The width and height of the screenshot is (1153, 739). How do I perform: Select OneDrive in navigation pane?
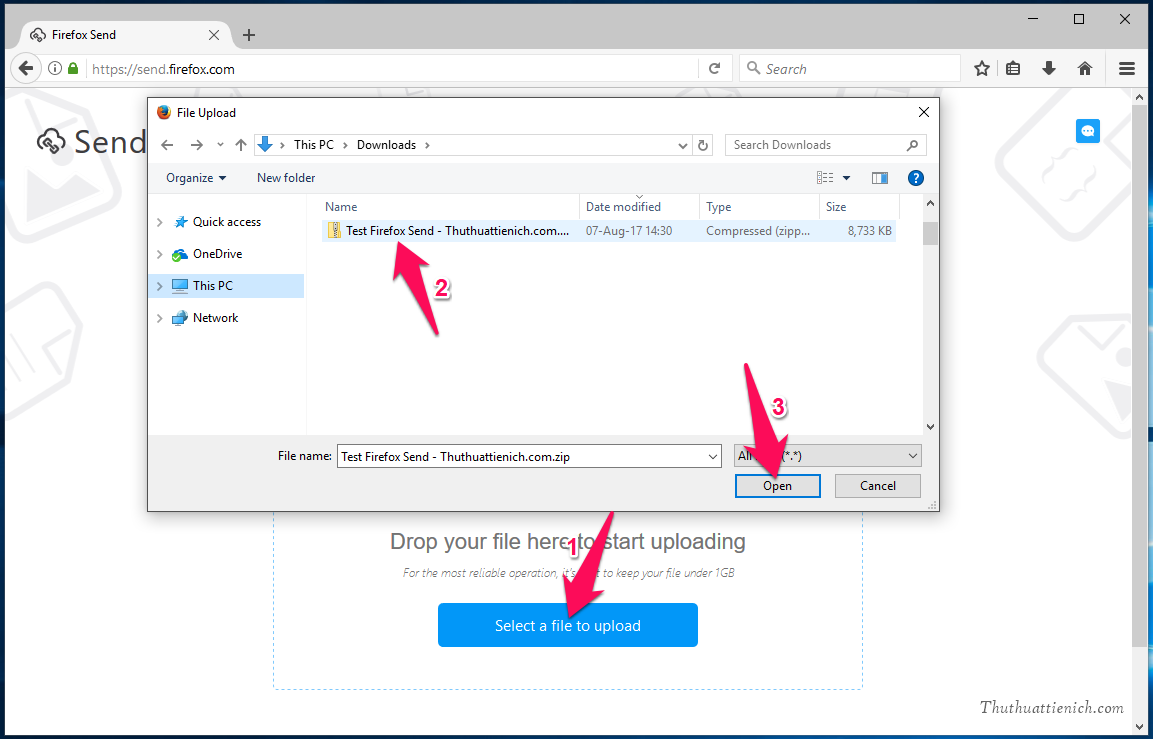(217, 254)
